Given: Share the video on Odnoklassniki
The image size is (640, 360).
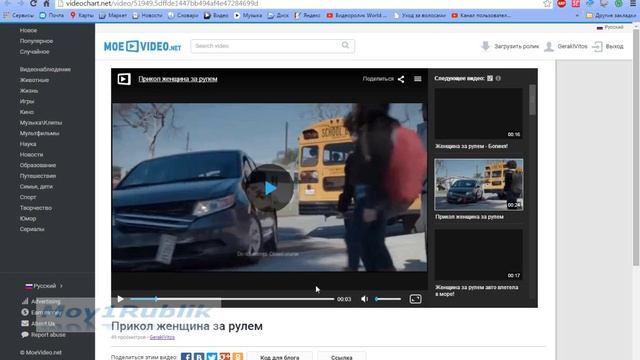Looking at the screenshot, I should [x=238, y=357].
